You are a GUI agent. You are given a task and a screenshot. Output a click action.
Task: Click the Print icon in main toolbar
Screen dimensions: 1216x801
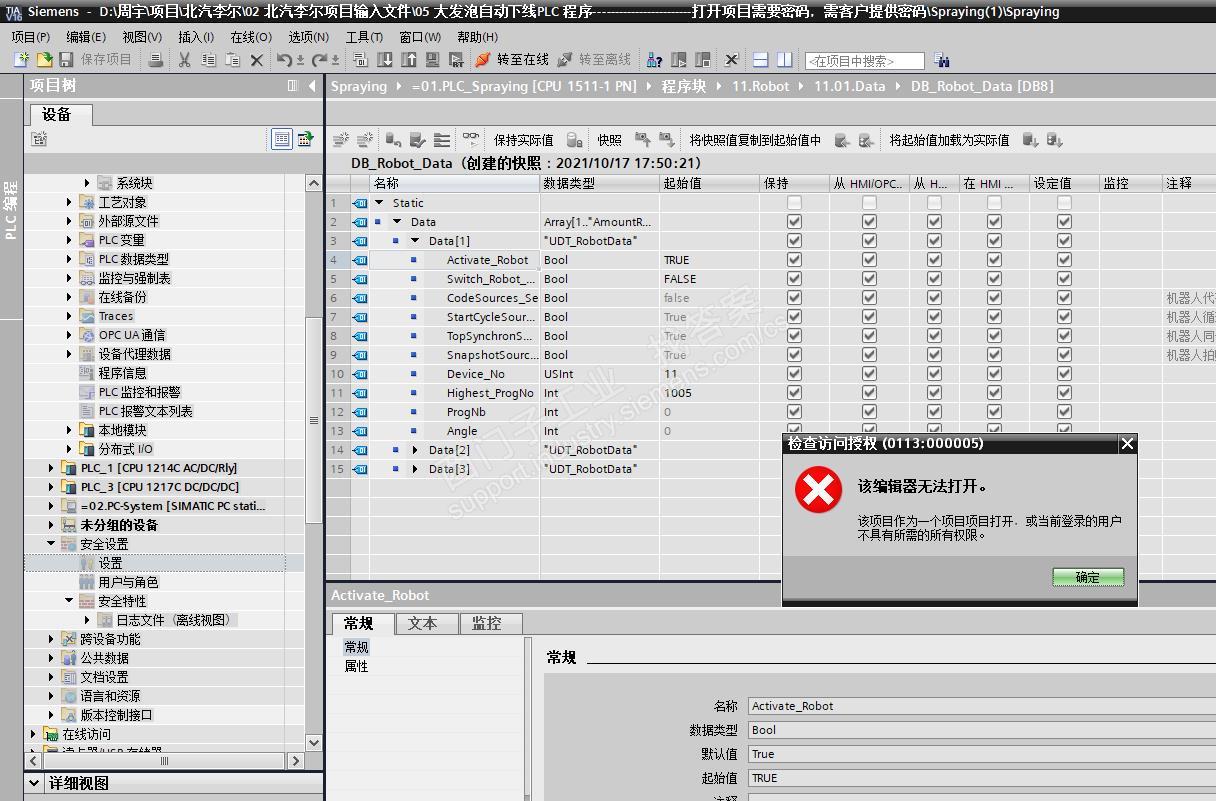pyautogui.click(x=155, y=60)
